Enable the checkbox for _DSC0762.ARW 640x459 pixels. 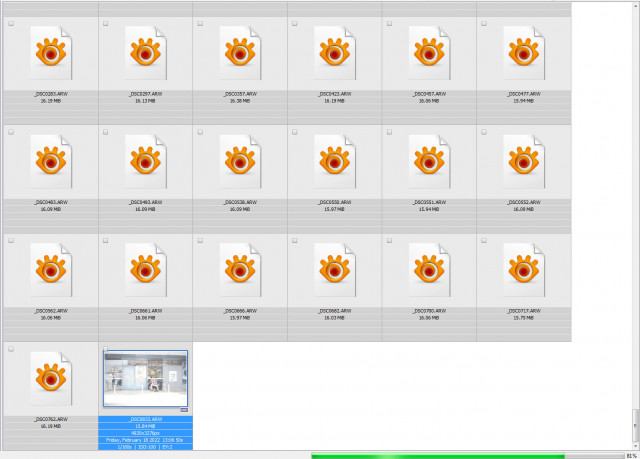(x=11, y=349)
